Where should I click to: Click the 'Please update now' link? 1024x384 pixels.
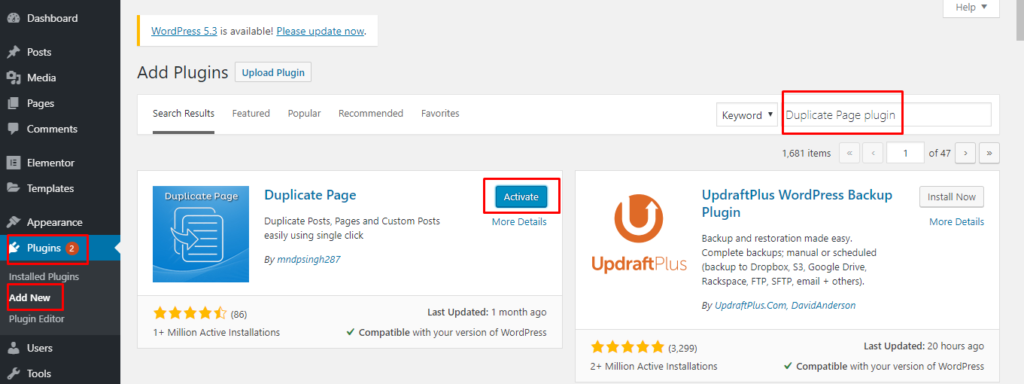pos(320,31)
